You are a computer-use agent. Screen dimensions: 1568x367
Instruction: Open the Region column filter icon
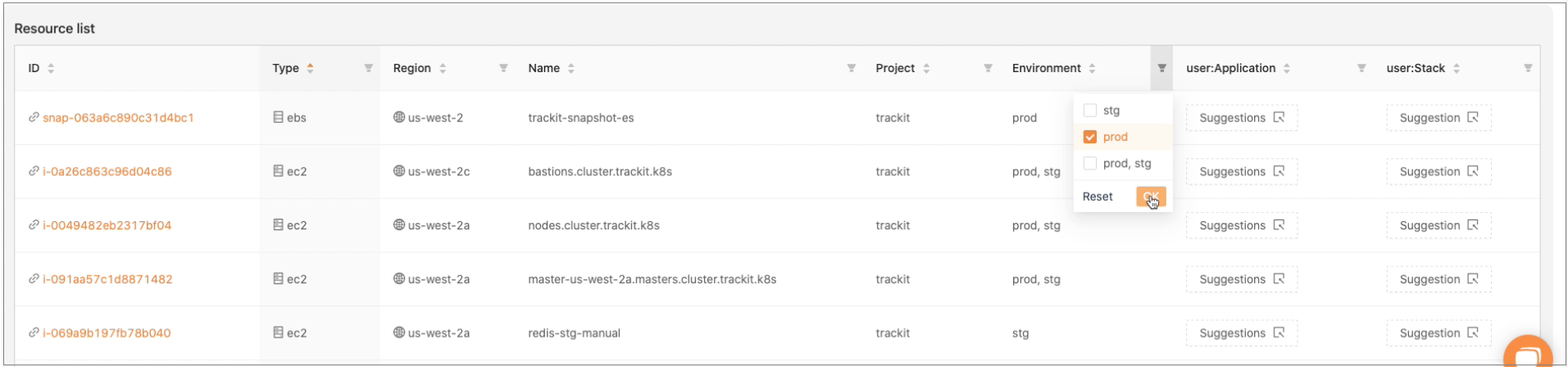[x=503, y=68]
